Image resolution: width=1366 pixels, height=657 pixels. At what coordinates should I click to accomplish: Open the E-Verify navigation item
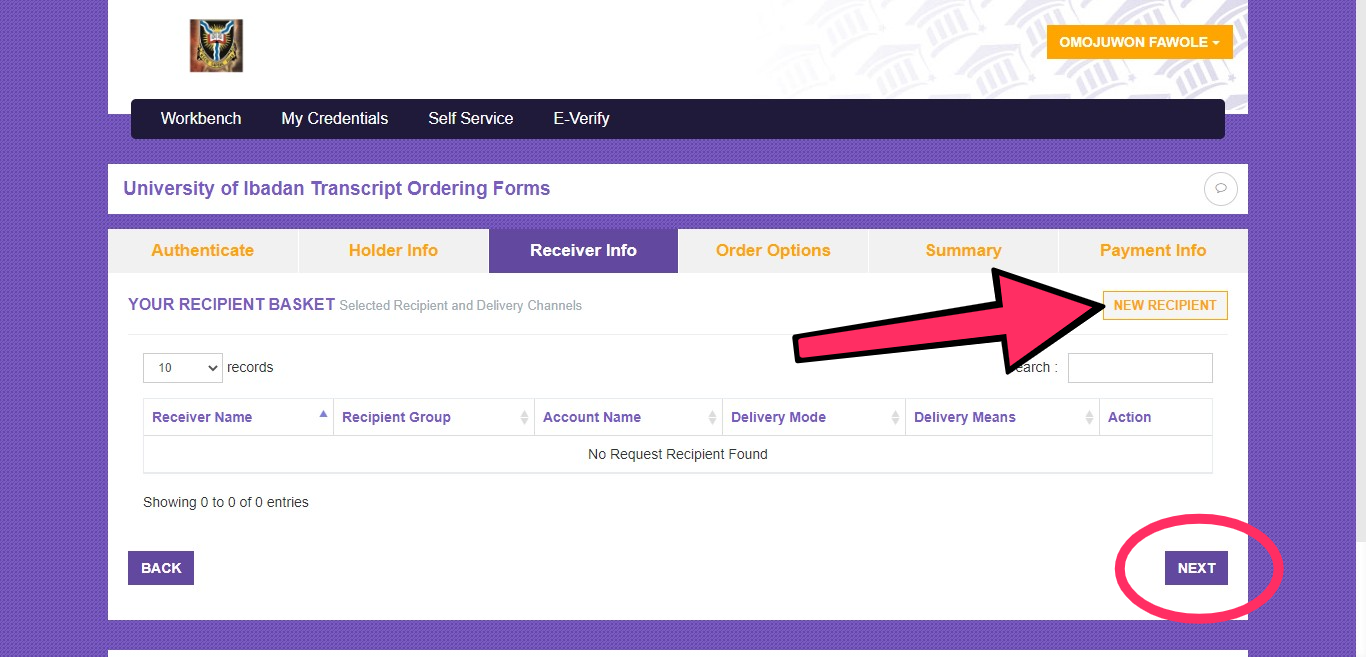(x=581, y=118)
